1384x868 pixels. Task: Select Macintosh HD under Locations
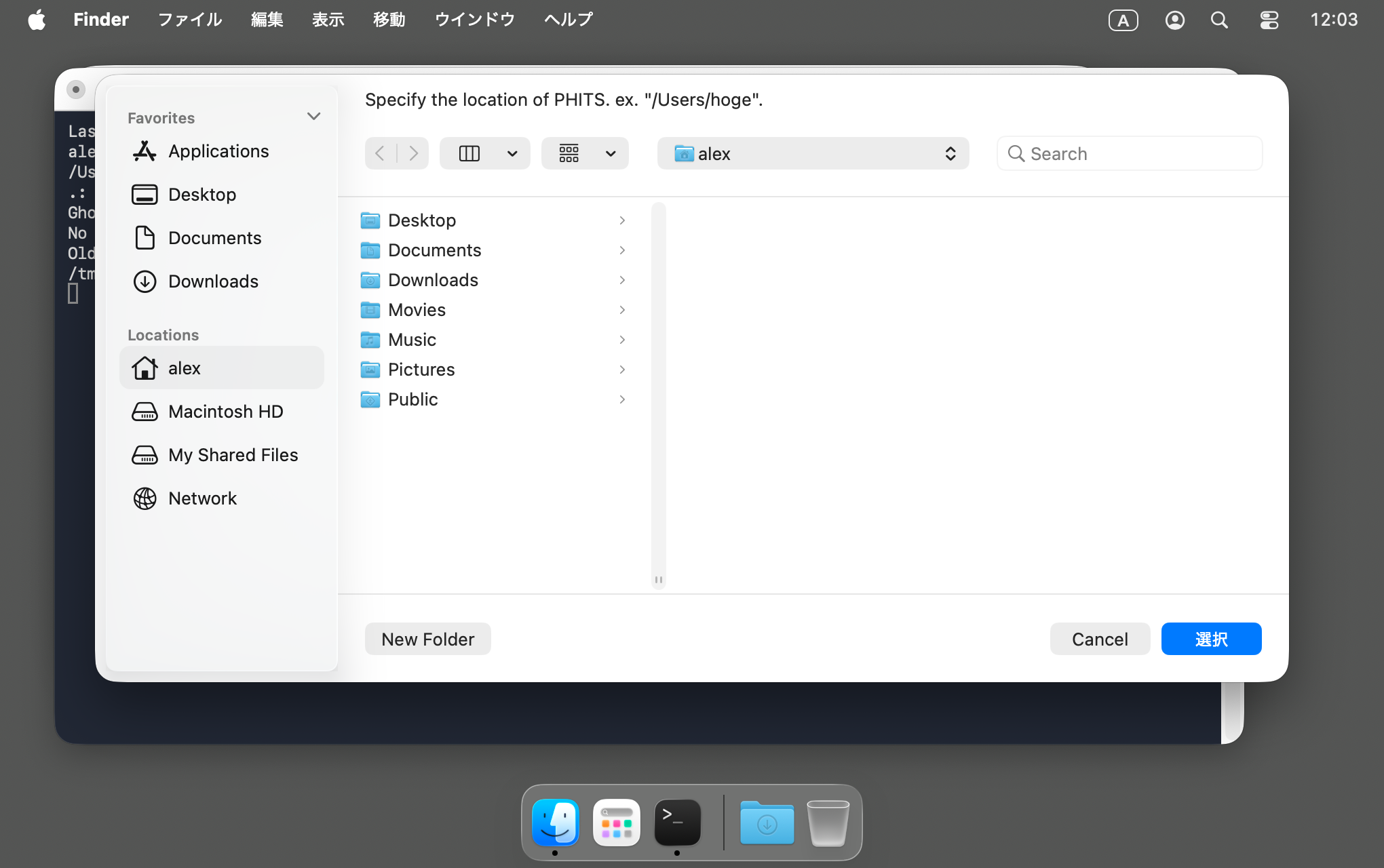pyautogui.click(x=225, y=412)
